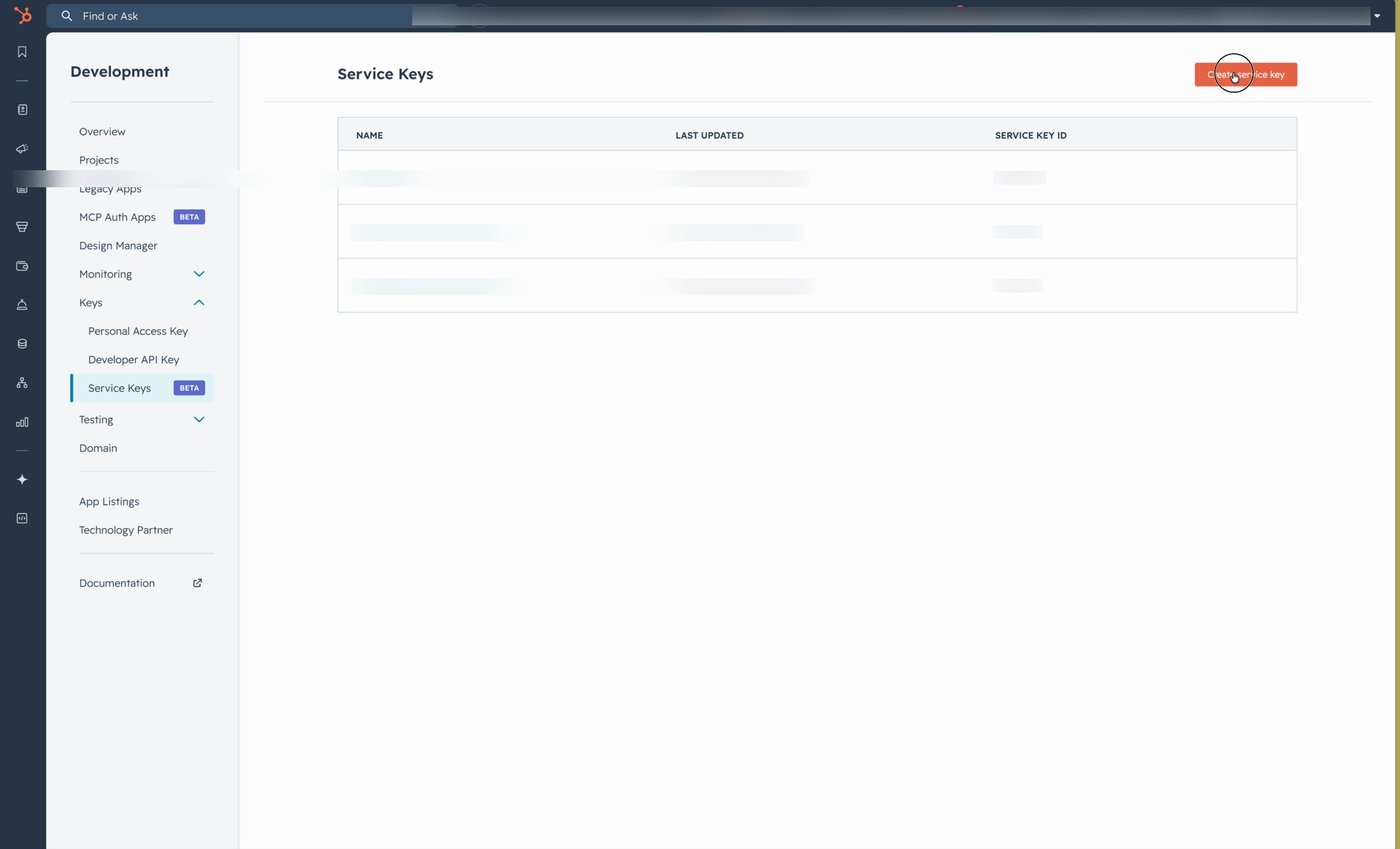Open the Data Management database icon

[x=22, y=343]
